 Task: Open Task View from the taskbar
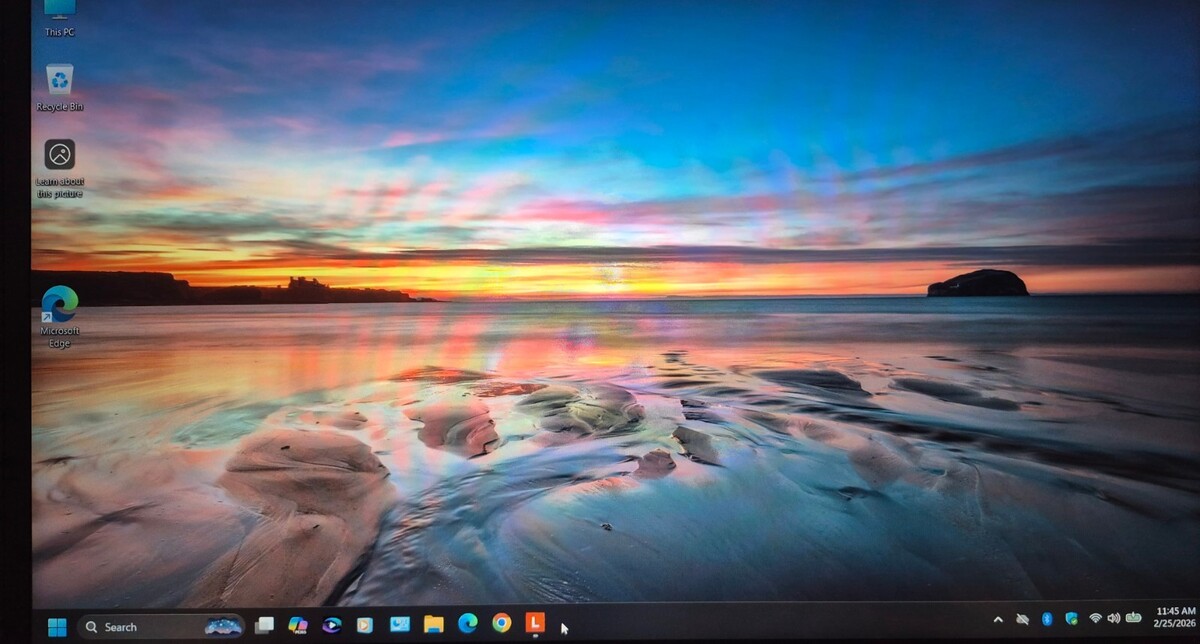click(x=264, y=625)
